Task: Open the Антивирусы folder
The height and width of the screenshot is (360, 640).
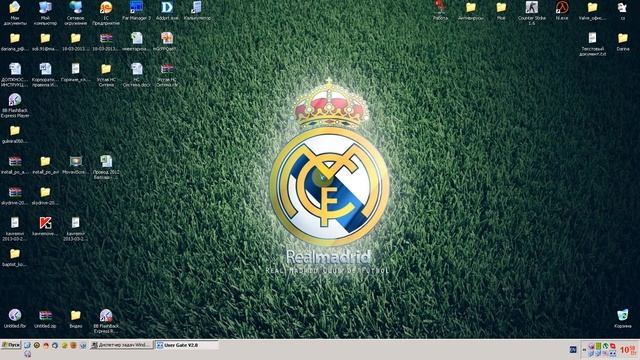Action: click(x=471, y=8)
